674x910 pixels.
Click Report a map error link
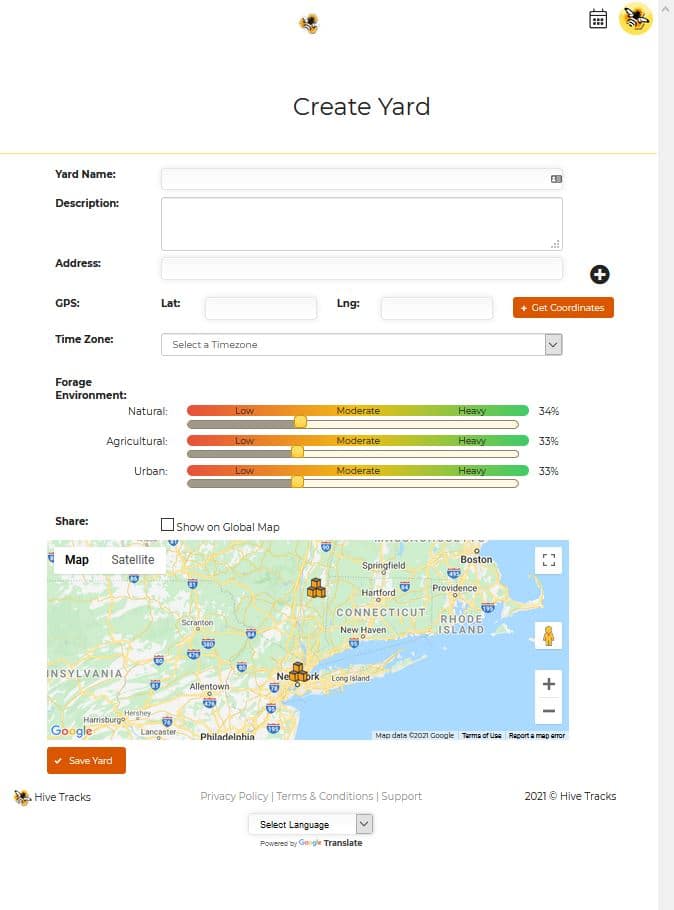pyautogui.click(x=536, y=735)
